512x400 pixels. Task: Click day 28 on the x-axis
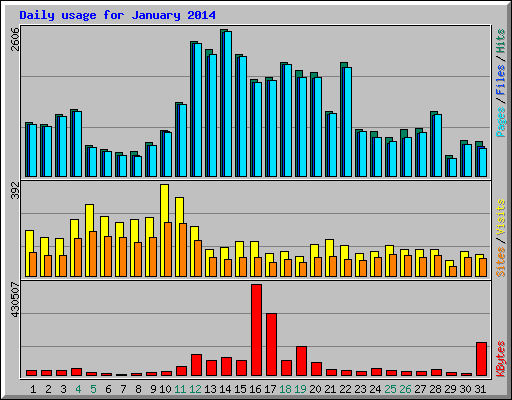tap(435, 389)
